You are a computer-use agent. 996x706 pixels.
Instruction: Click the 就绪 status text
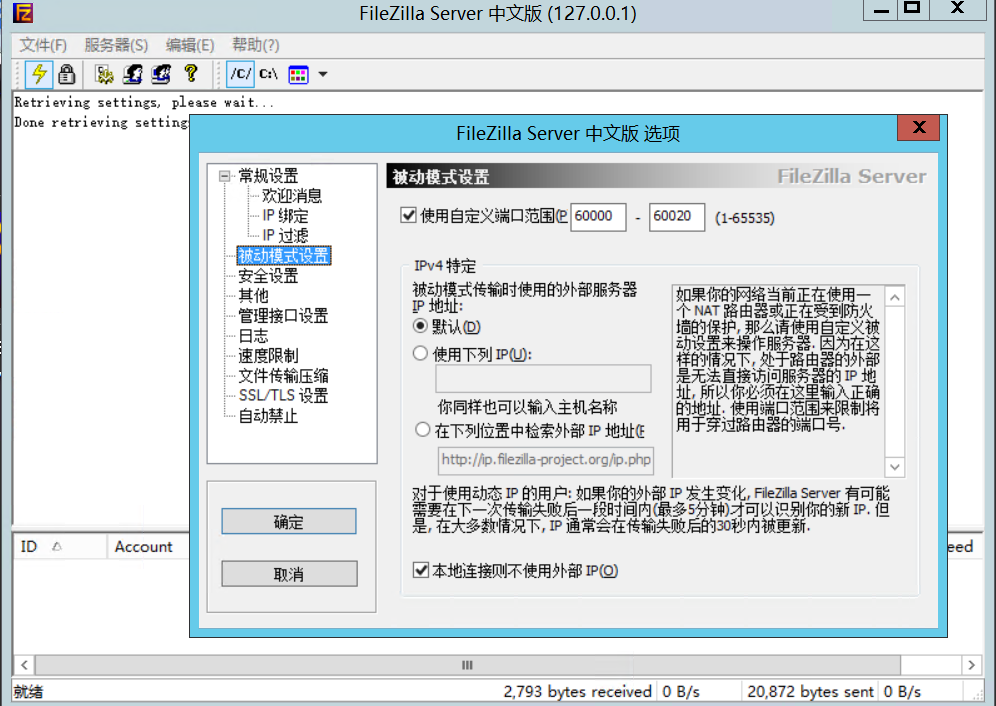click(28, 691)
